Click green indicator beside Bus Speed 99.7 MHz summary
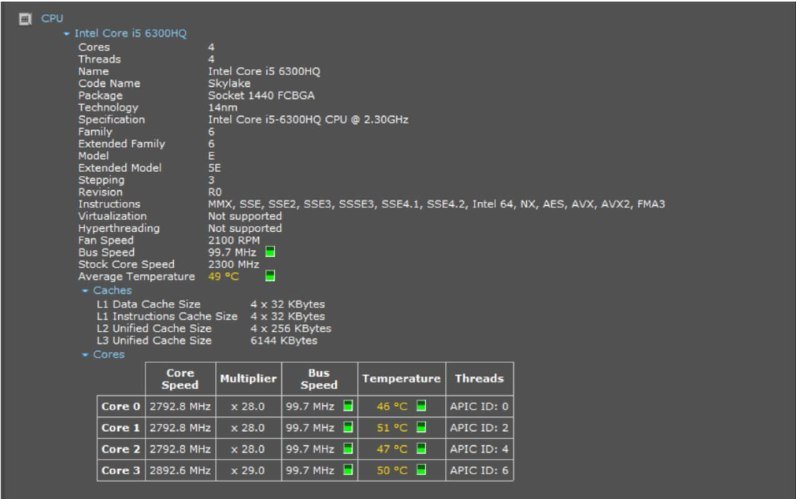Image resolution: width=800 pixels, height=499 pixels. click(270, 252)
